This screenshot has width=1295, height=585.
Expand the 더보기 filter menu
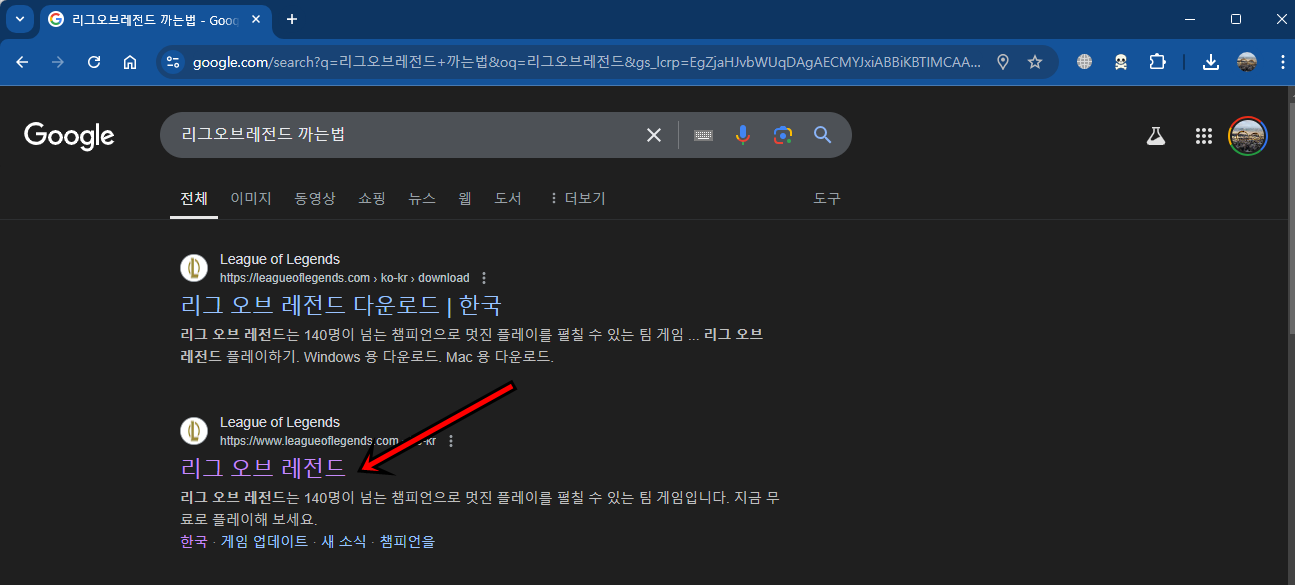577,198
